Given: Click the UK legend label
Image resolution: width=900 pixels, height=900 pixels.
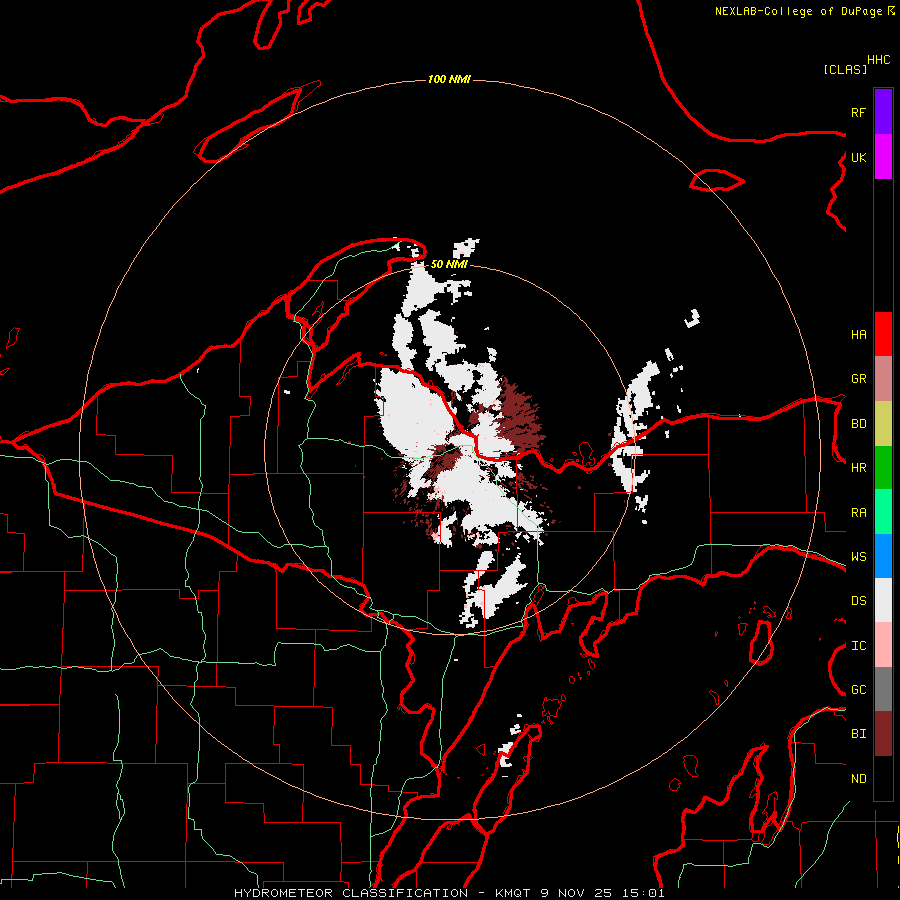Looking at the screenshot, I should tap(858, 157).
